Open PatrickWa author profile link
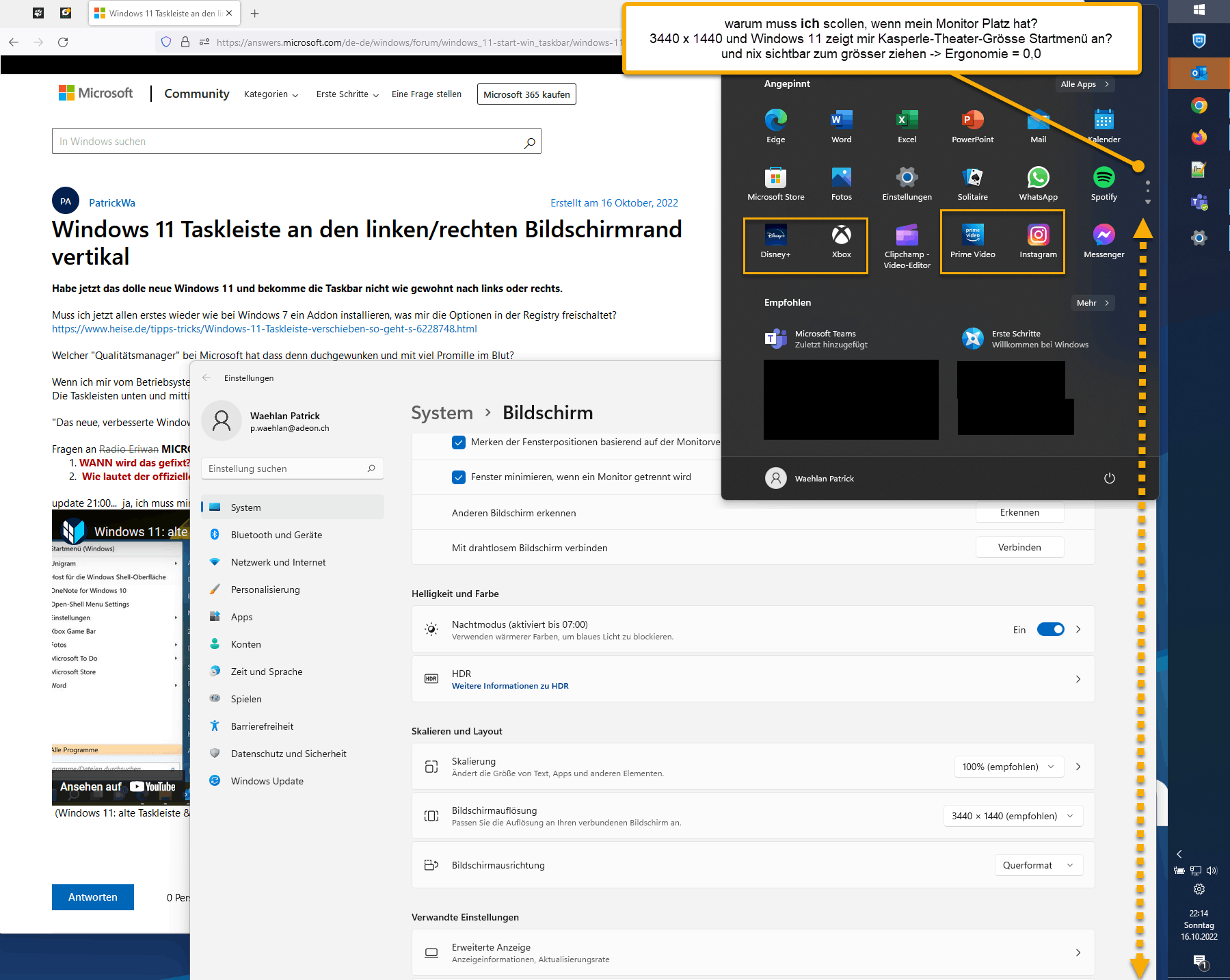 (112, 203)
